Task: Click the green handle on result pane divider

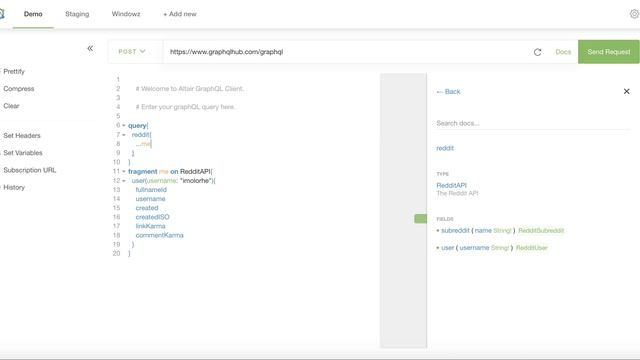Action: coord(420,219)
